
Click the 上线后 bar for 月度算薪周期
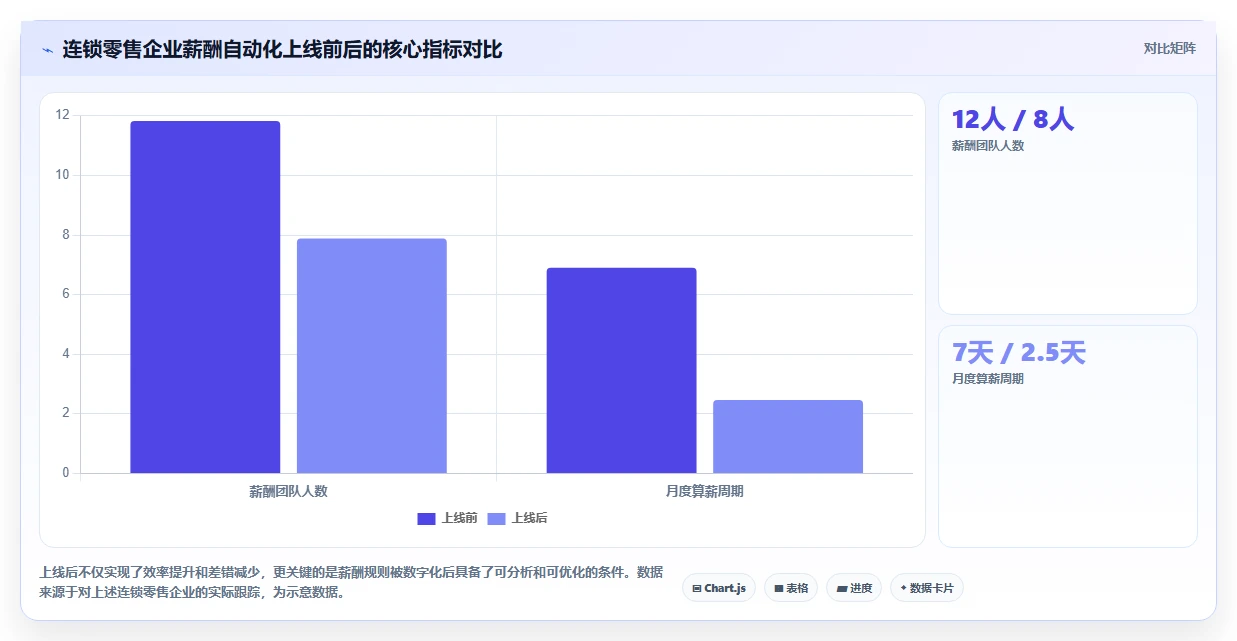point(788,437)
